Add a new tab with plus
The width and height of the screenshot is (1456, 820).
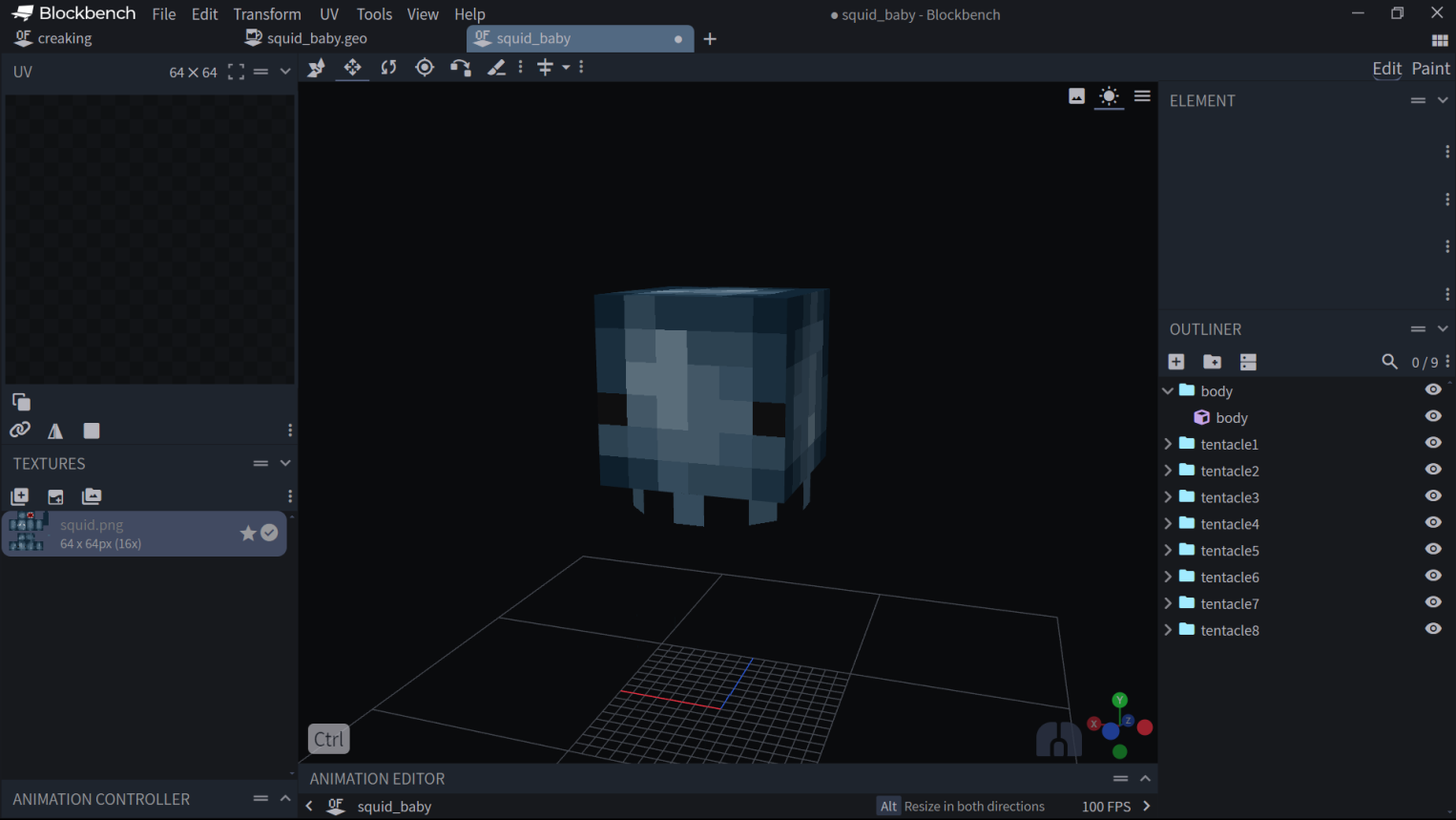point(710,39)
